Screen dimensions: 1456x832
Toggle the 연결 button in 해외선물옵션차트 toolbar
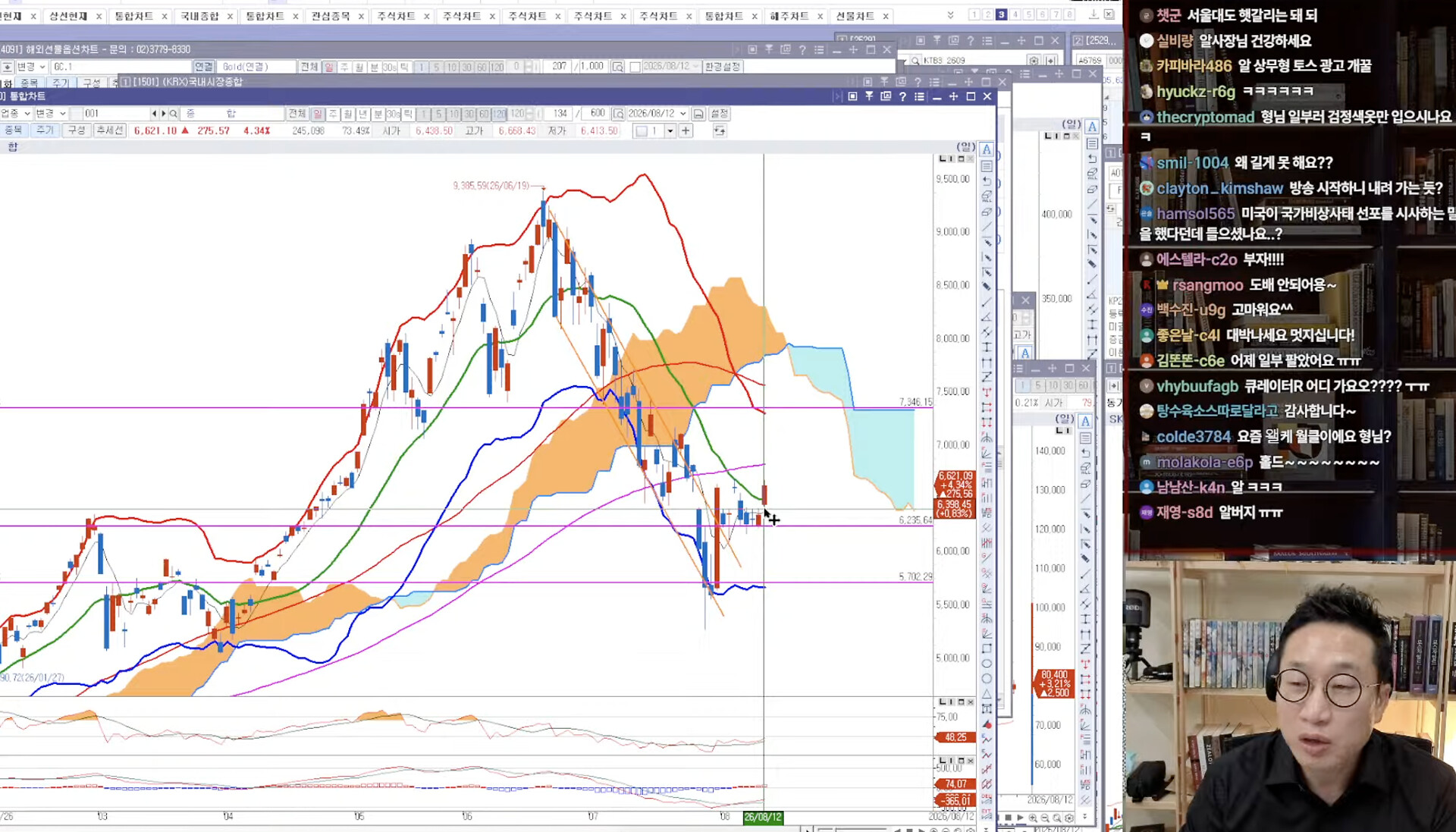coord(204,67)
